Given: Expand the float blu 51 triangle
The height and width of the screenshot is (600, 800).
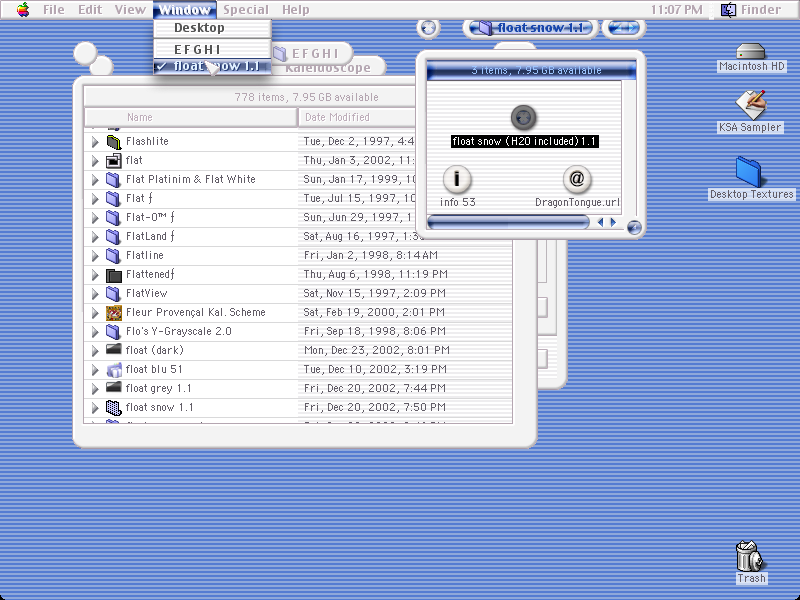Looking at the screenshot, I should (95, 370).
